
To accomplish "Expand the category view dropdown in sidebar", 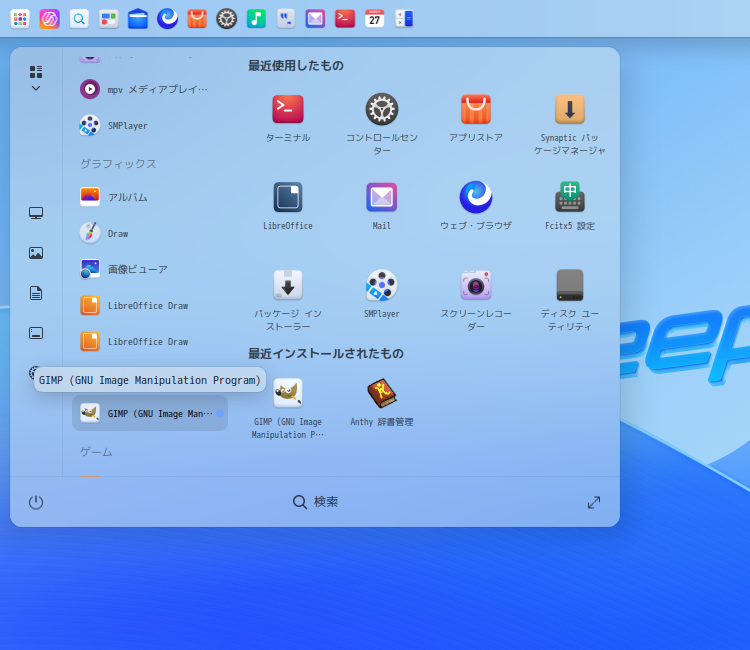I will click(x=36, y=78).
